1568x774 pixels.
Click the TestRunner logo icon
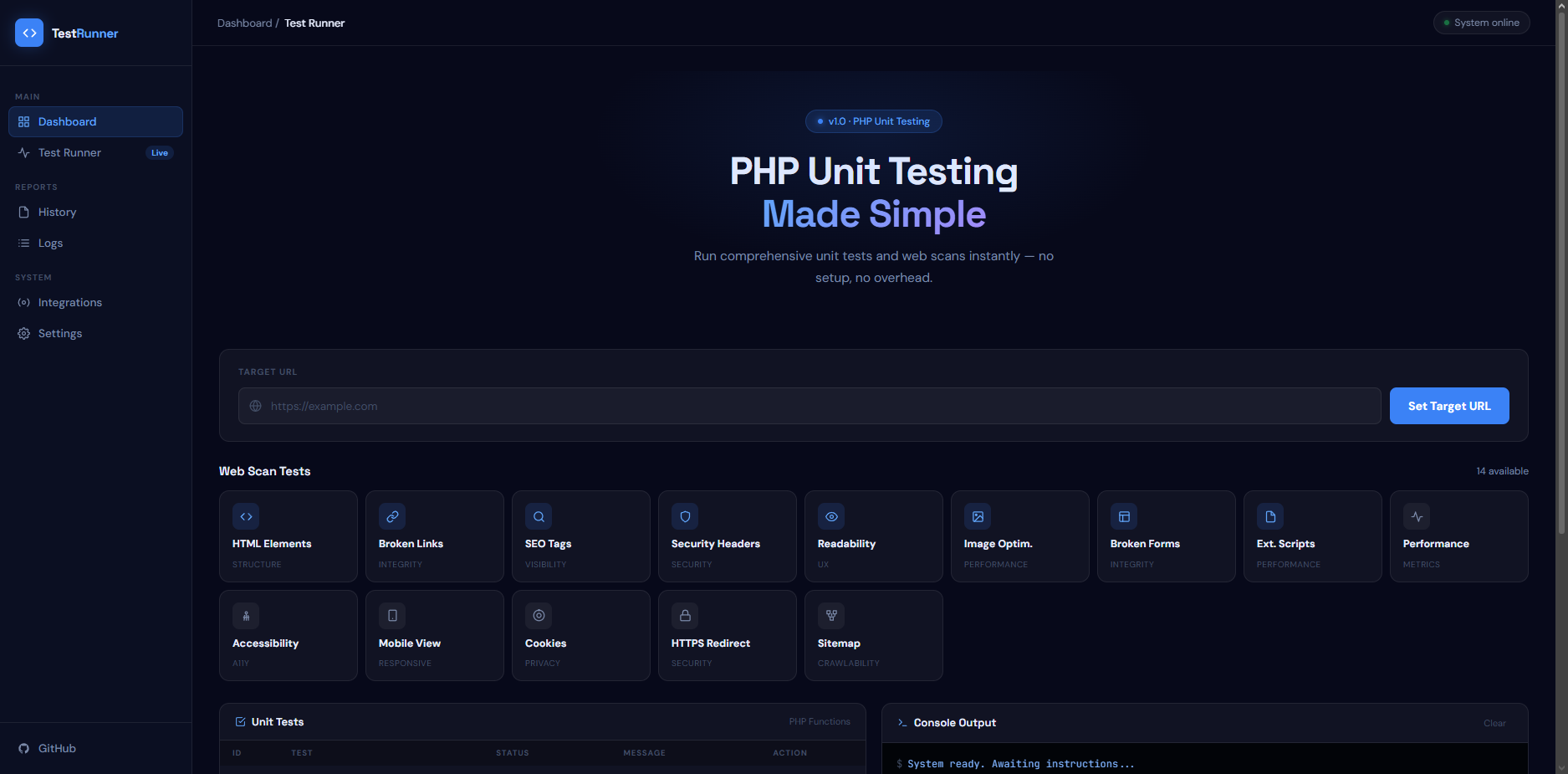coord(29,33)
